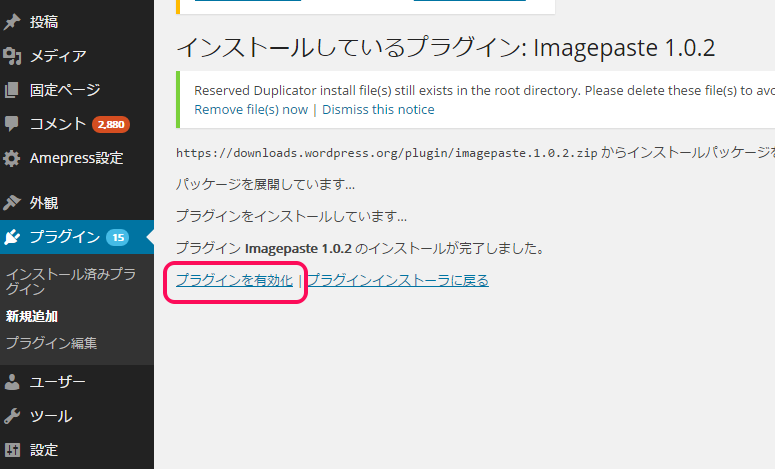The height and width of the screenshot is (469, 775).
Task: Open インストール済みプラグイン submenu item
Action: (70, 281)
